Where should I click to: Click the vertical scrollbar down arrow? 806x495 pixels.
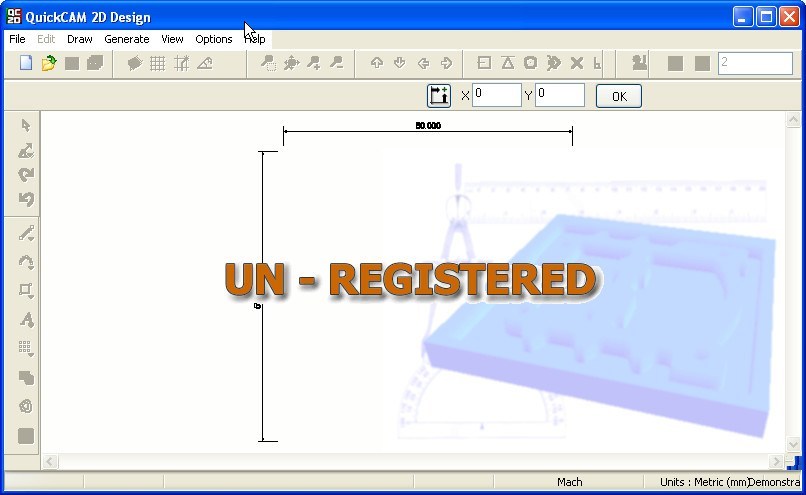[793, 444]
